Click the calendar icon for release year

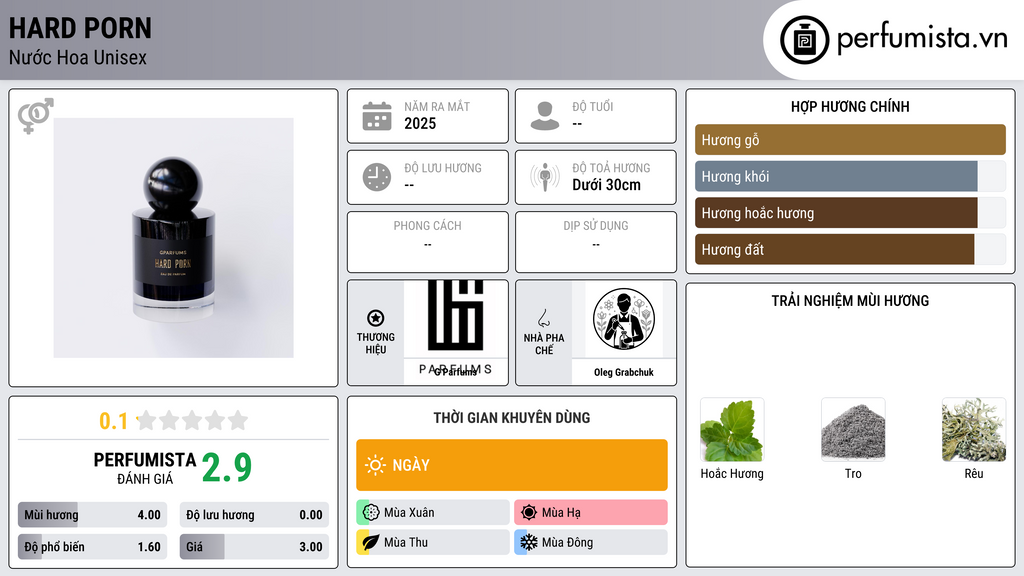pos(377,116)
